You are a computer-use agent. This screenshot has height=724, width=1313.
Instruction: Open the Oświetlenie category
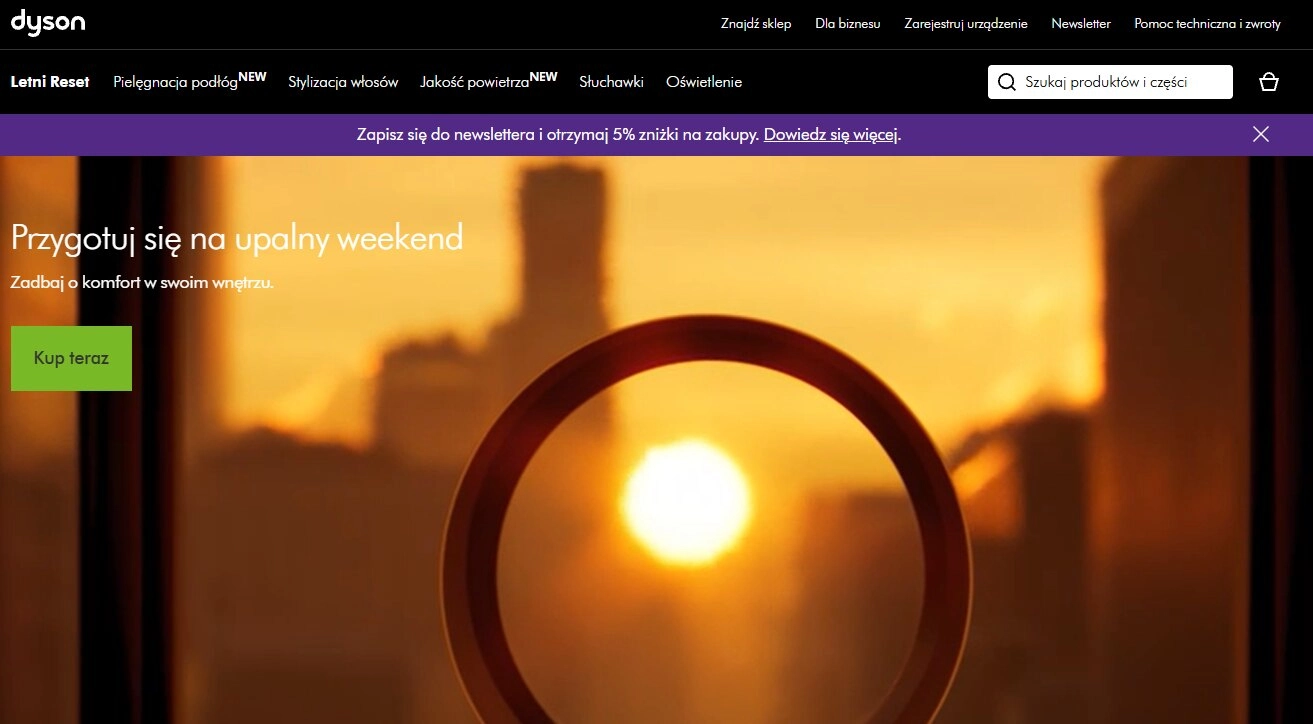click(704, 82)
